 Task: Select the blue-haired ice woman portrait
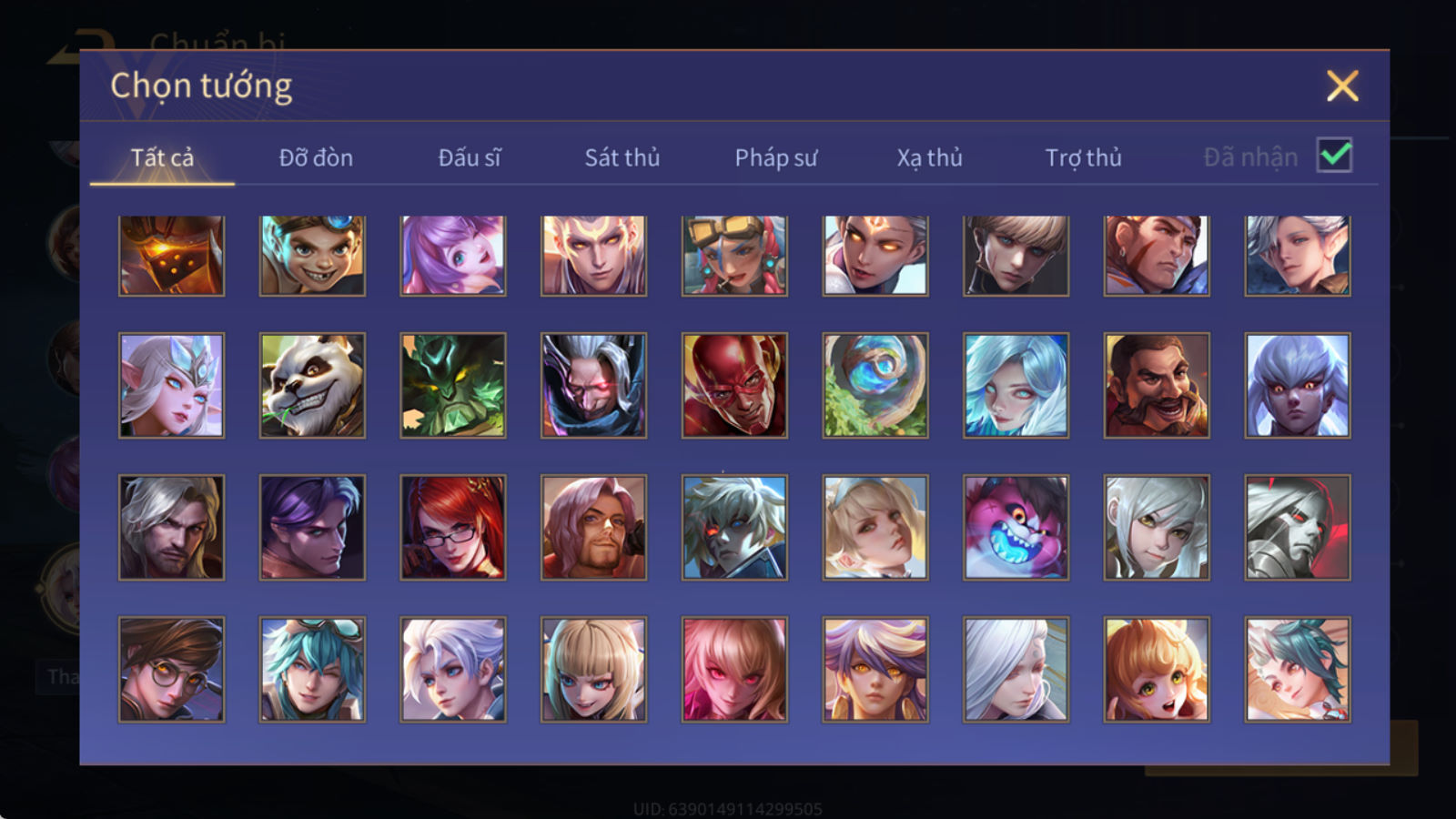pyautogui.click(x=1016, y=385)
